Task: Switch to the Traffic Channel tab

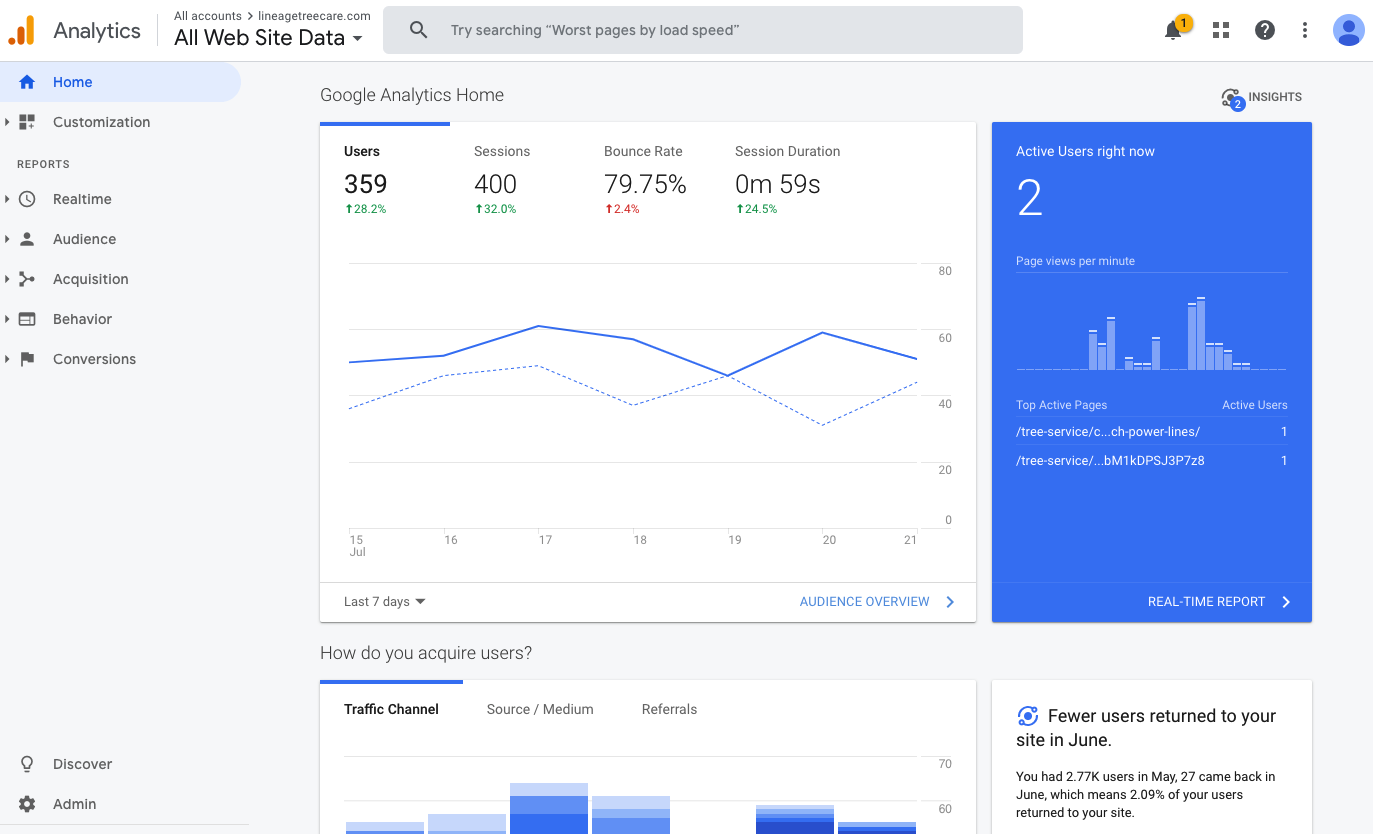Action: [x=391, y=709]
